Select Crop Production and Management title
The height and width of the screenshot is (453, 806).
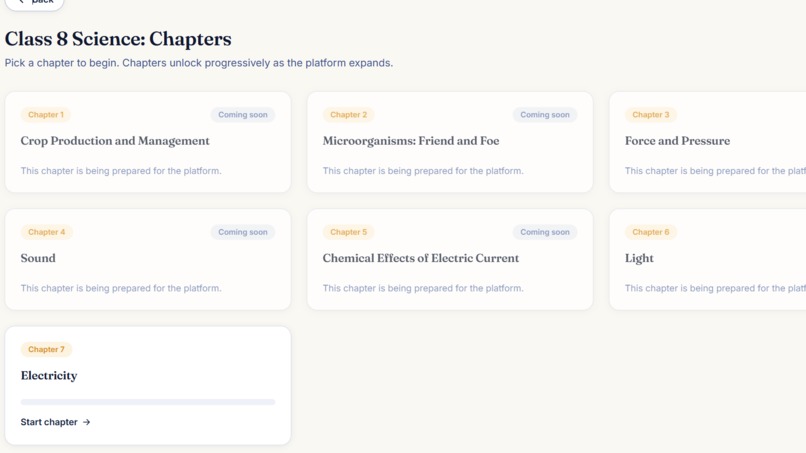[x=115, y=141]
